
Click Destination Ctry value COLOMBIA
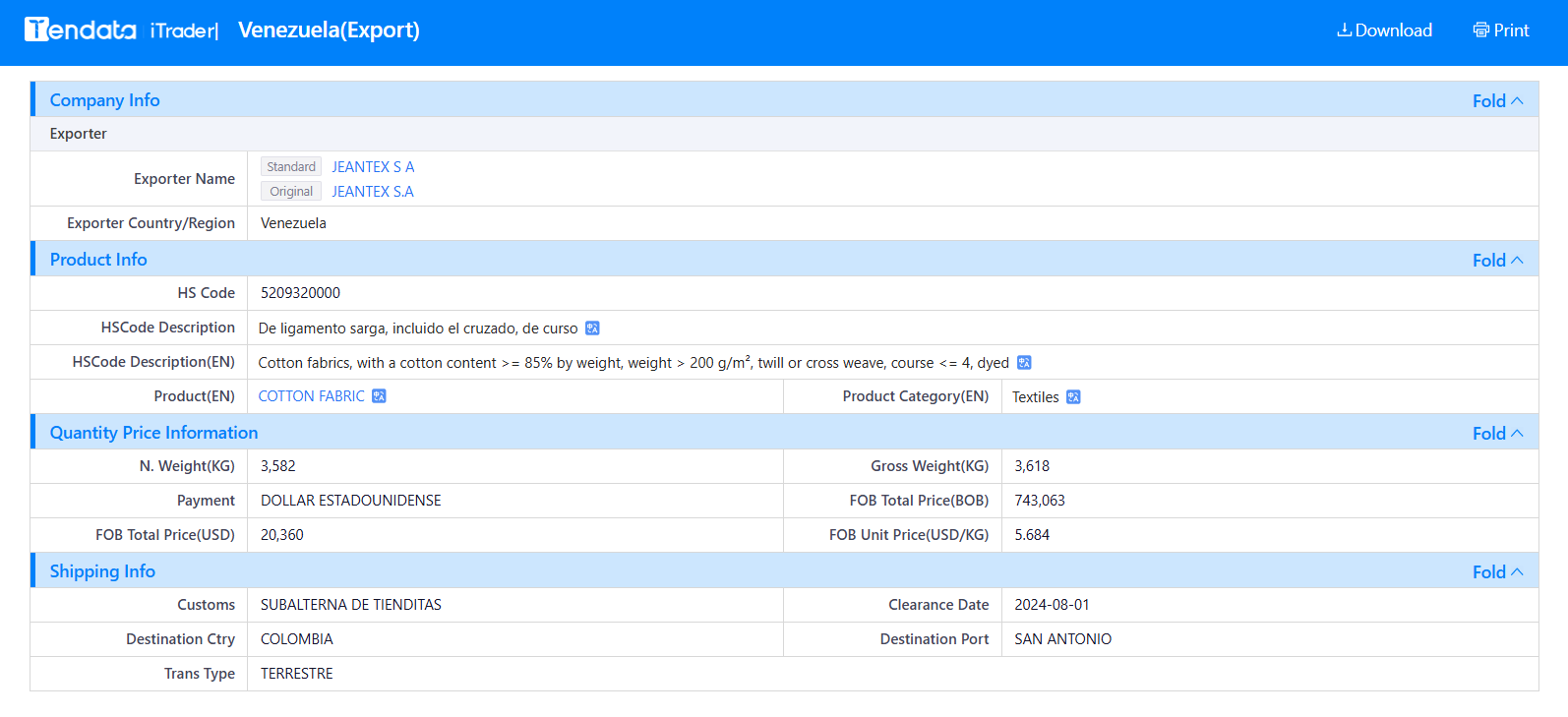[296, 639]
